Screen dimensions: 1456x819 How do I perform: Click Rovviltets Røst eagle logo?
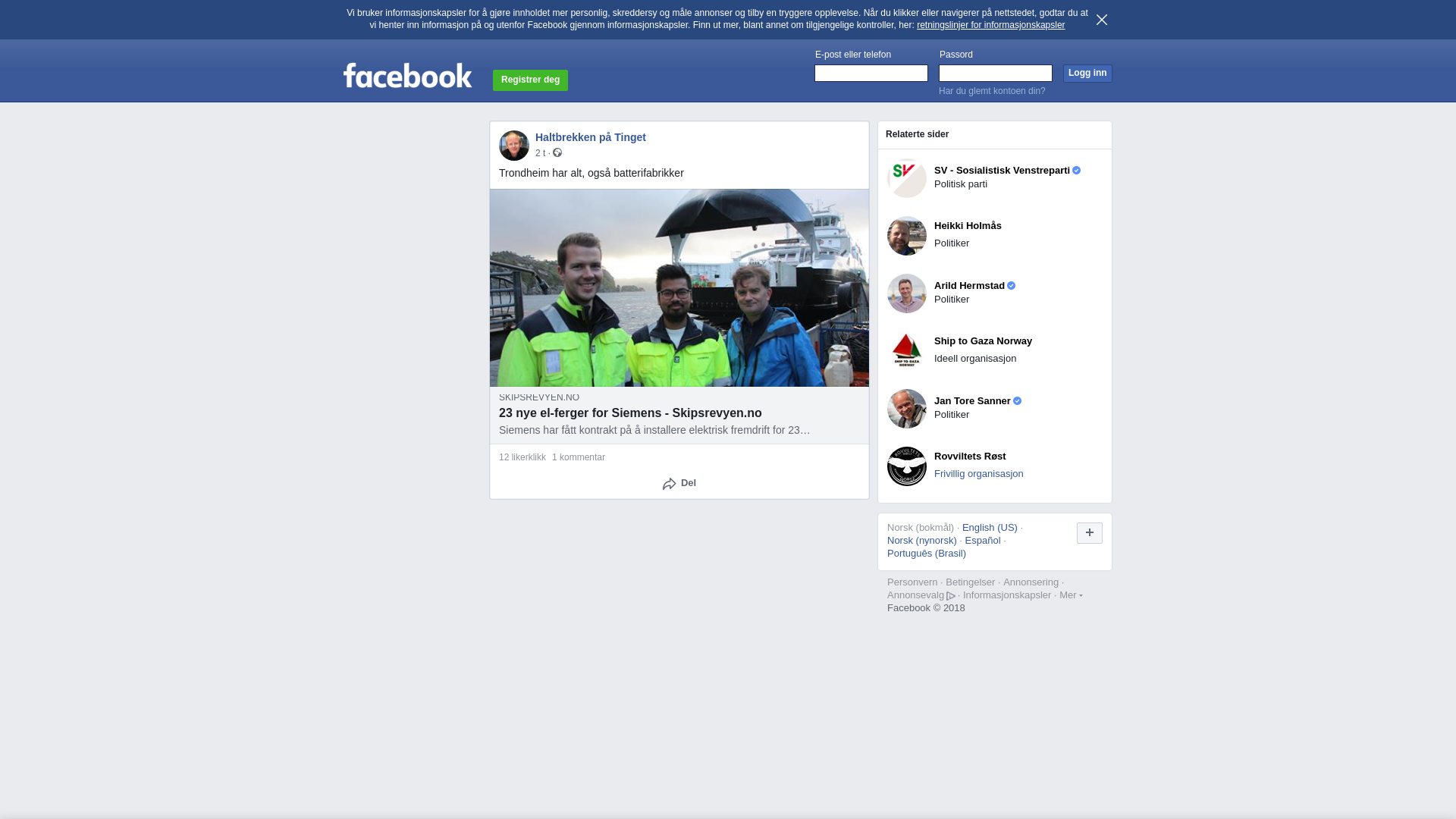click(907, 466)
